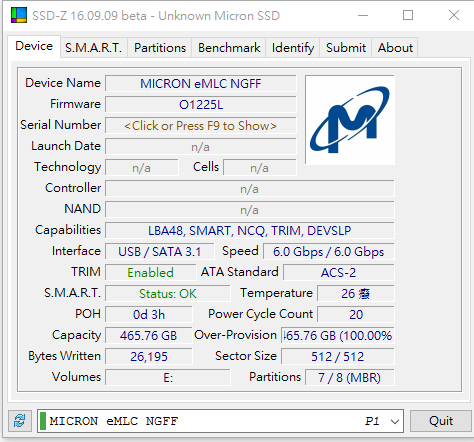Click the MICRON eMLC NGFF drive combo box

point(220,421)
